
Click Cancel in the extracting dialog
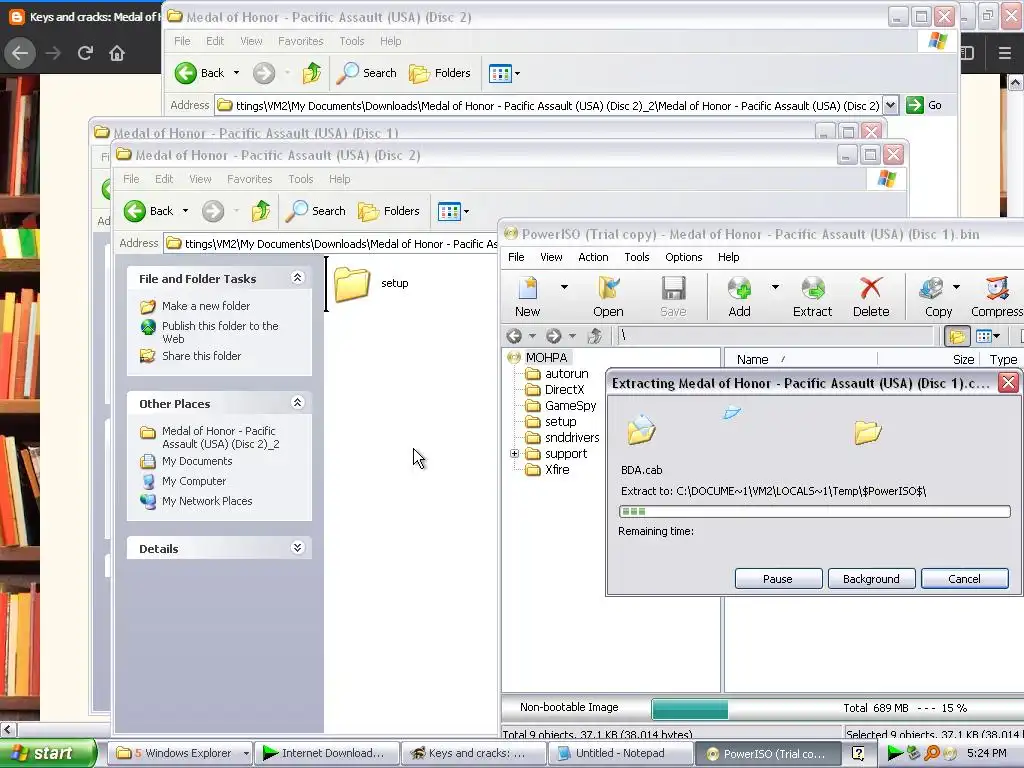(x=965, y=579)
